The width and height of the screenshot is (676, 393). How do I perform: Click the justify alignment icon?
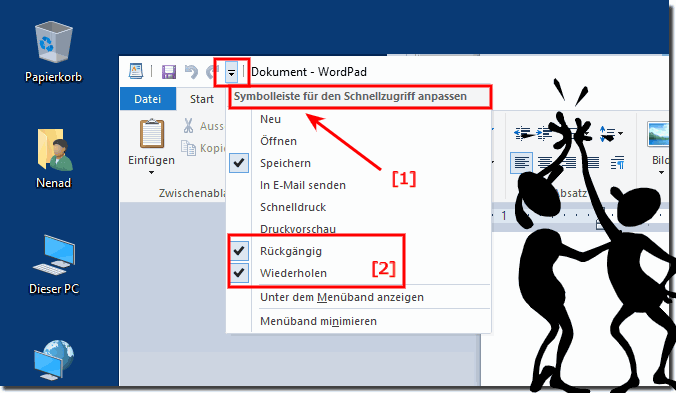point(594,162)
